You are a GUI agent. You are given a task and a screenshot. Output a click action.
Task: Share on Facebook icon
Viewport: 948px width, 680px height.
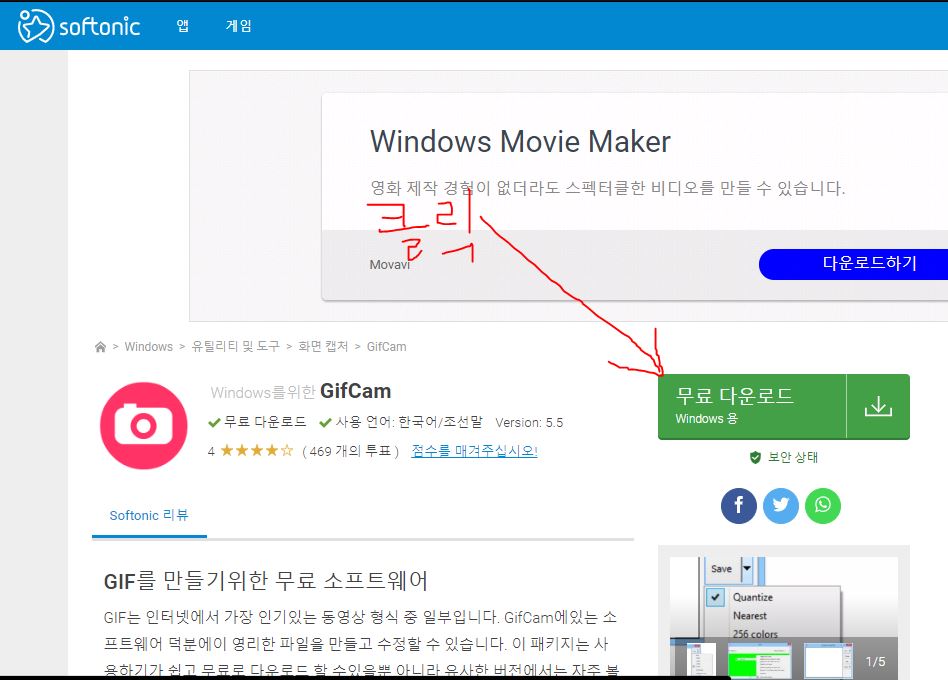coord(739,506)
